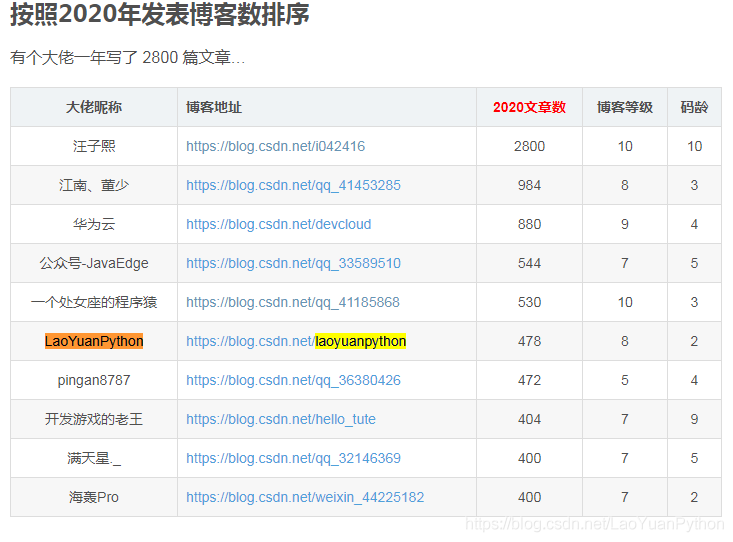Click the article count 472
Screen dimensions: 733x542
pos(529,380)
